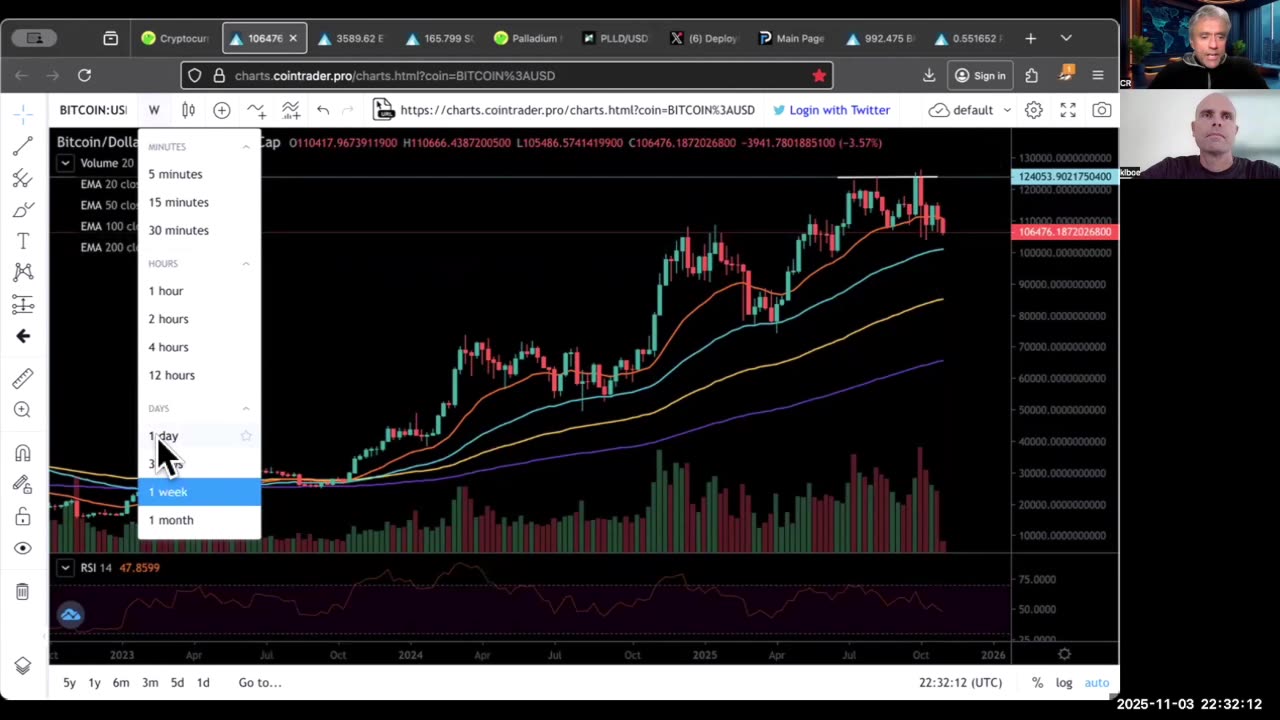Click the compare or add symbol plus icon
The height and width of the screenshot is (720, 1280).
[222, 110]
